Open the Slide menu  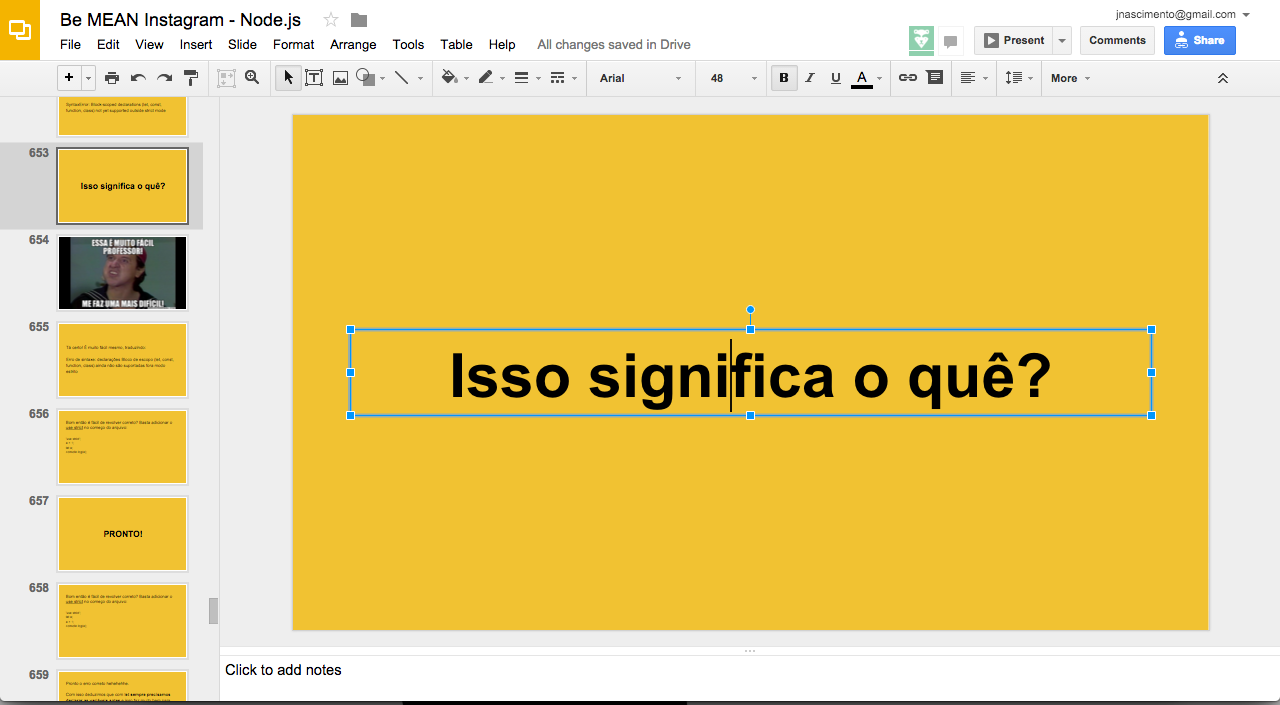click(242, 44)
